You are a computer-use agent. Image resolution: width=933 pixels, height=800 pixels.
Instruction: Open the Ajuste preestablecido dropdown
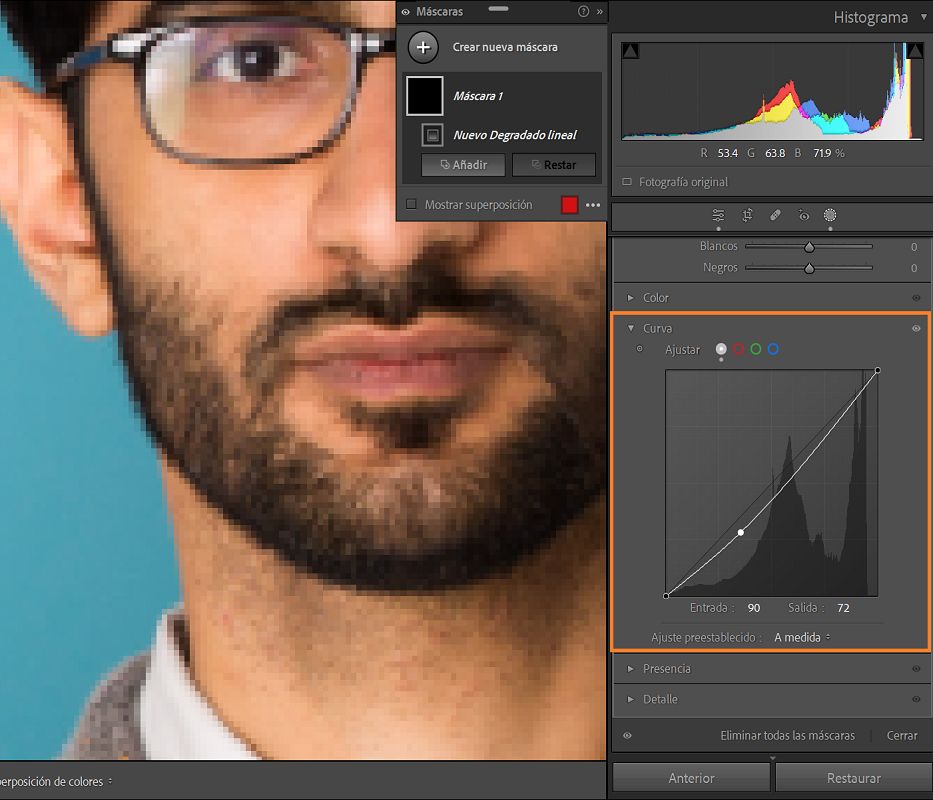[802, 637]
